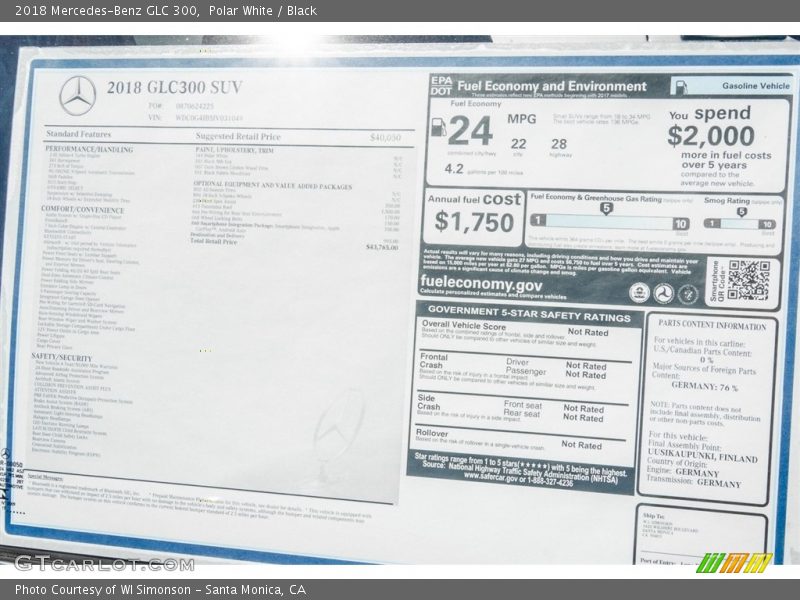Image resolution: width=800 pixels, height=600 pixels.
Task: Click the greenhouse gas rating marker 5
Action: (x=606, y=209)
